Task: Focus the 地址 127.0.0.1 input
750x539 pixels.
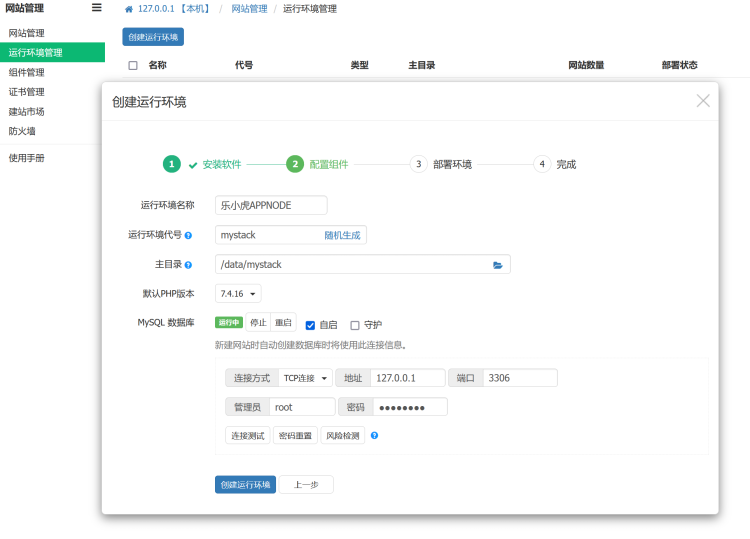Action: (x=408, y=378)
